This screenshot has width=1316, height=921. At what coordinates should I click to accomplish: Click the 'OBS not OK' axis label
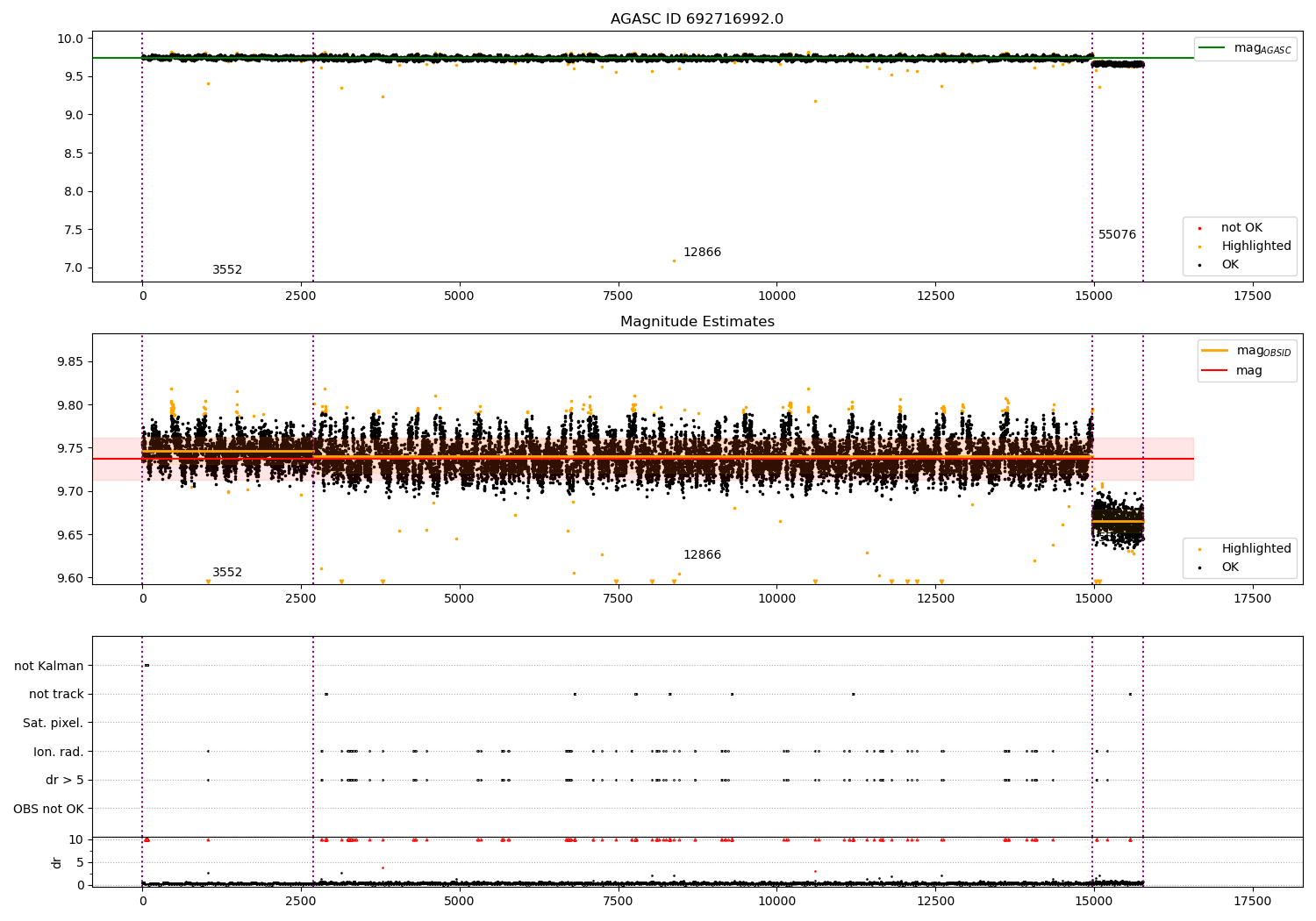(x=49, y=809)
